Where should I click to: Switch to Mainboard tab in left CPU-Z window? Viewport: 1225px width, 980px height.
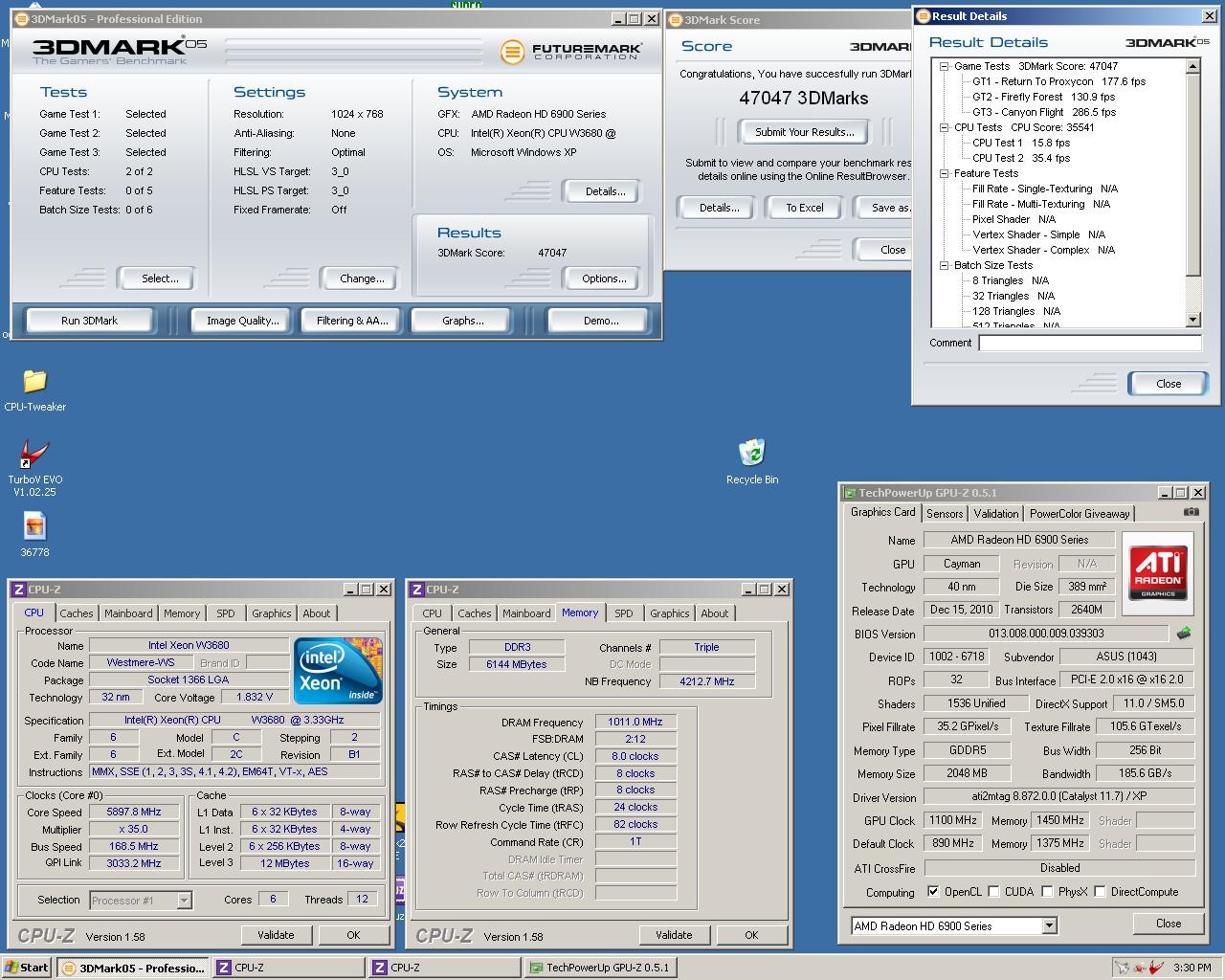click(x=128, y=613)
